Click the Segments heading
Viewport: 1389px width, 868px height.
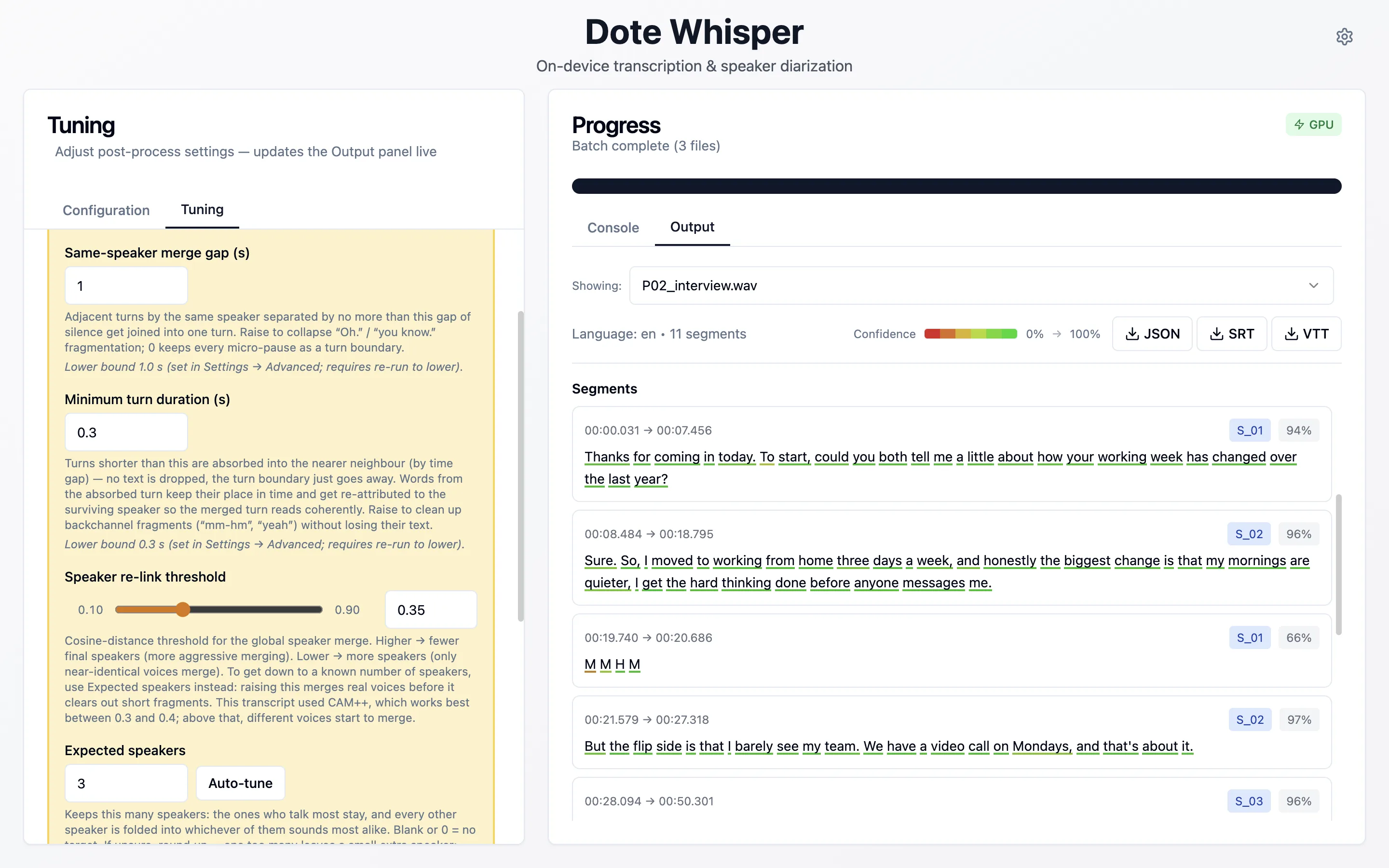[x=604, y=389]
